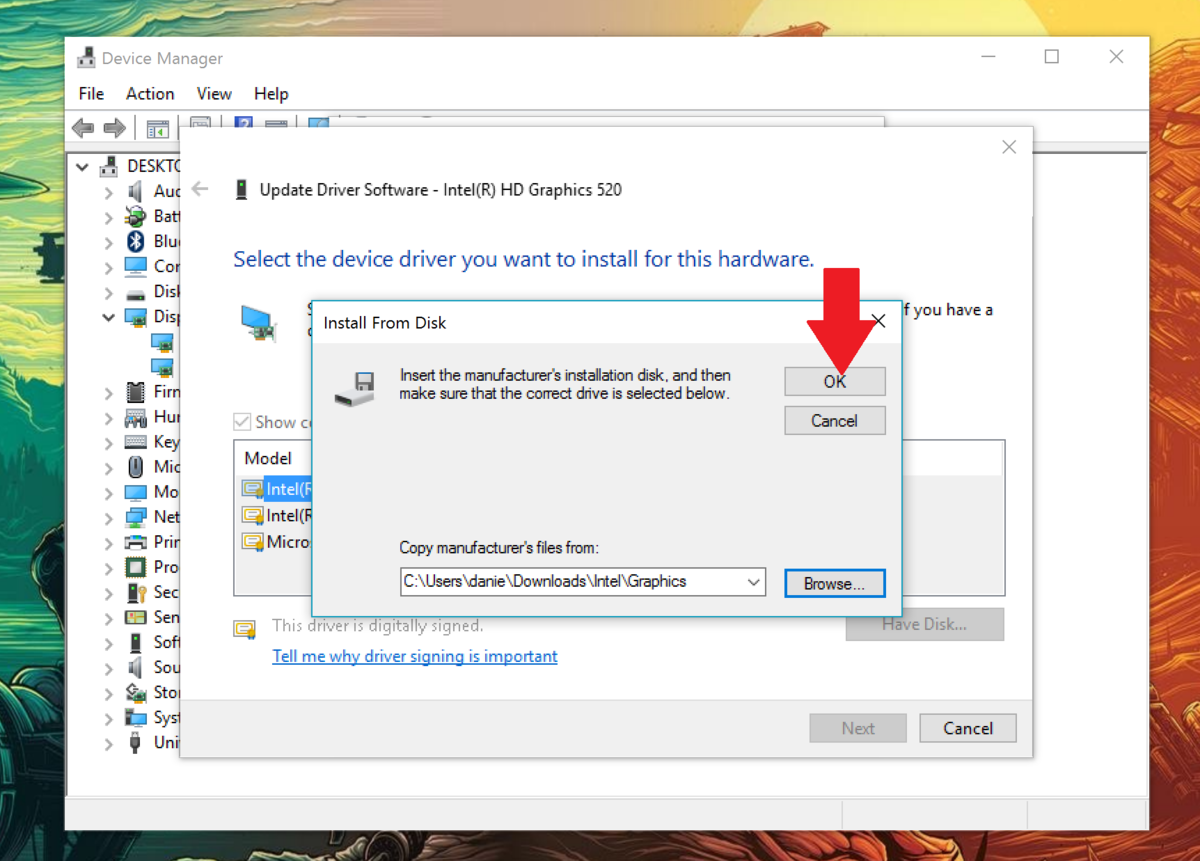Click the Storage controllers icon
The height and width of the screenshot is (861, 1200).
pos(136,692)
